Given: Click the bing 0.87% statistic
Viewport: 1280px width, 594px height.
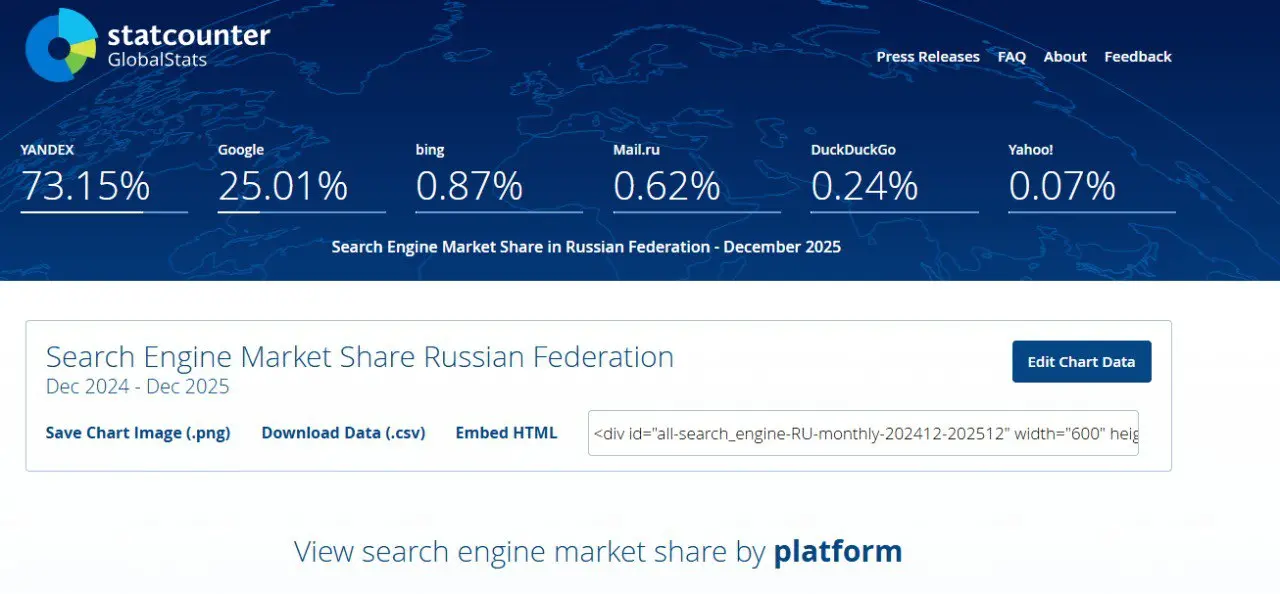Looking at the screenshot, I should click(499, 177).
